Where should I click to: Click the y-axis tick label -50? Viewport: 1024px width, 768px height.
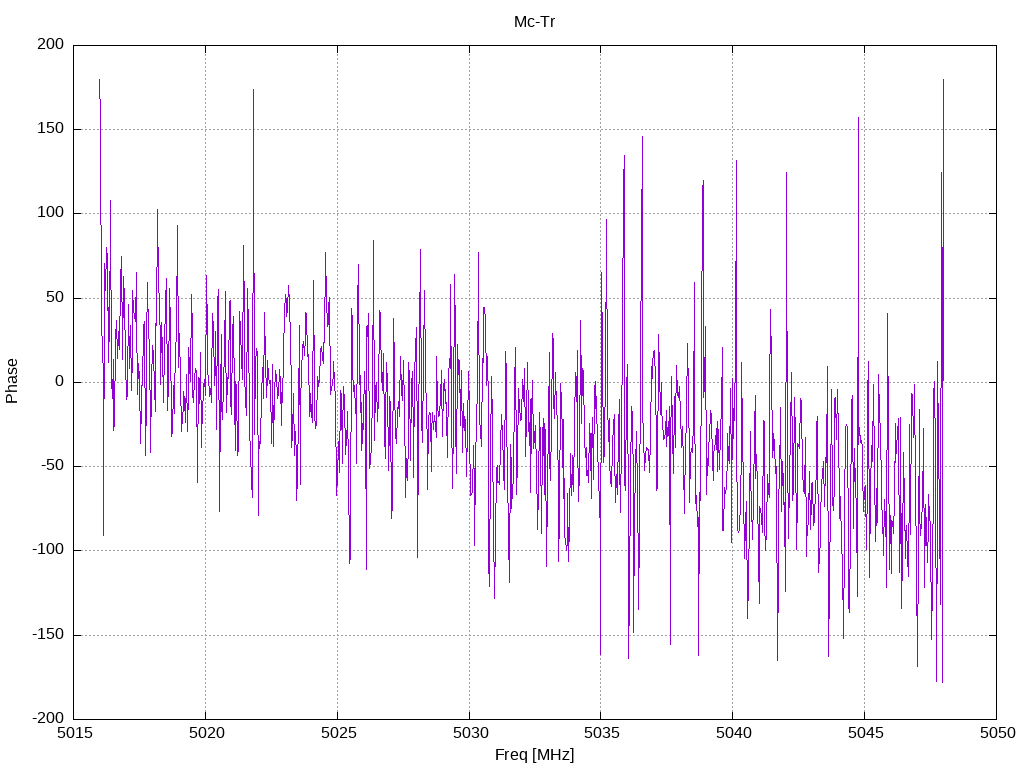coord(53,466)
